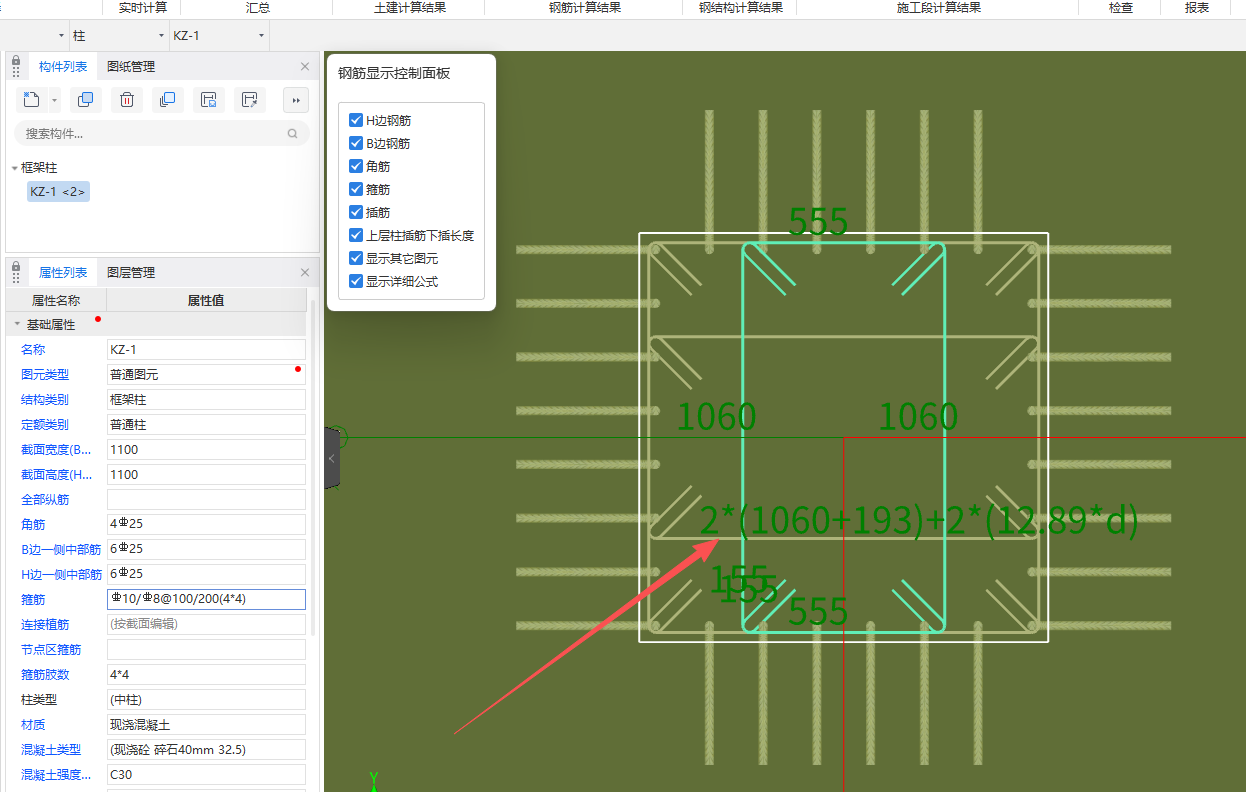Click the H边一侧中部筋 value field
Screen dimensions: 1246x792
[x=206, y=574]
